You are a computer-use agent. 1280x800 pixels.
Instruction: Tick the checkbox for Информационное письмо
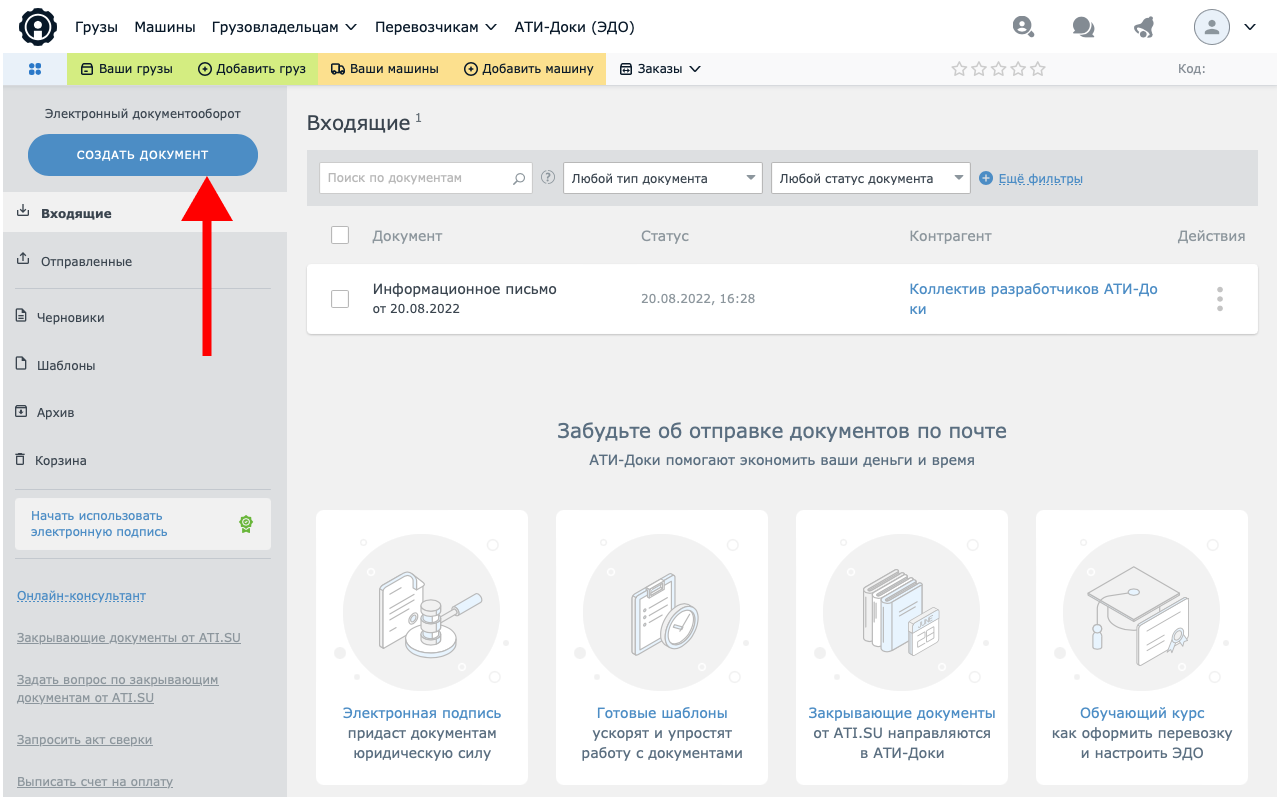340,299
